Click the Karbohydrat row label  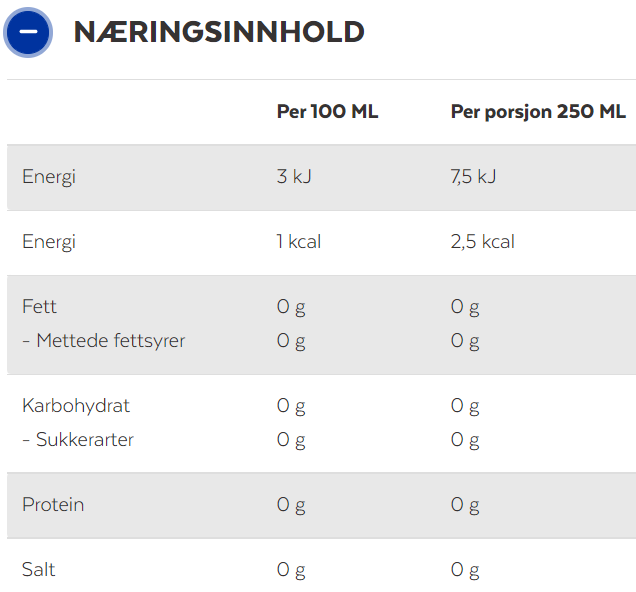point(76,406)
